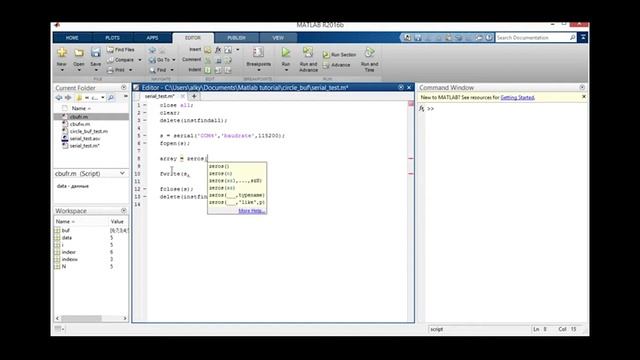The width and height of the screenshot is (640, 360).
Task: Expand the Go To dropdown arrow
Action: [x=174, y=60]
